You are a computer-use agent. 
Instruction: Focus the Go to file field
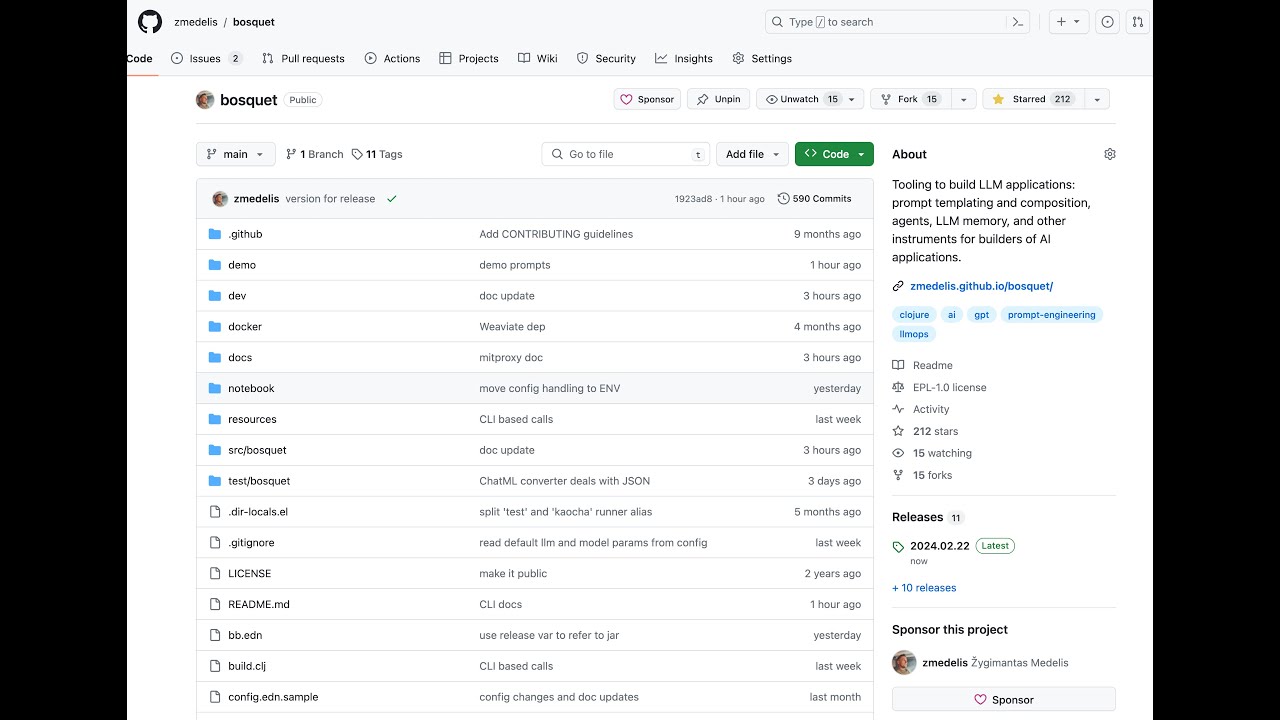(626, 154)
